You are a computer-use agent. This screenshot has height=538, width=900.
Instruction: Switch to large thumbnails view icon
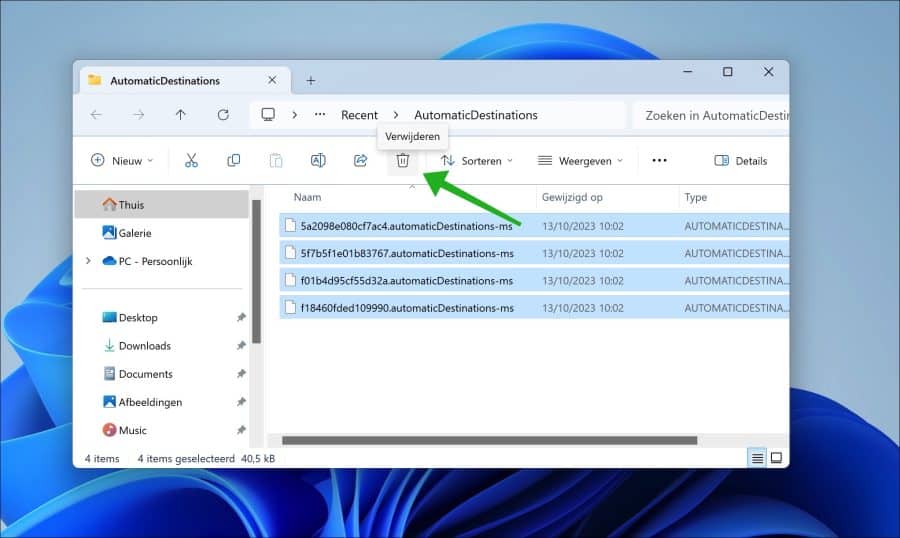point(776,458)
